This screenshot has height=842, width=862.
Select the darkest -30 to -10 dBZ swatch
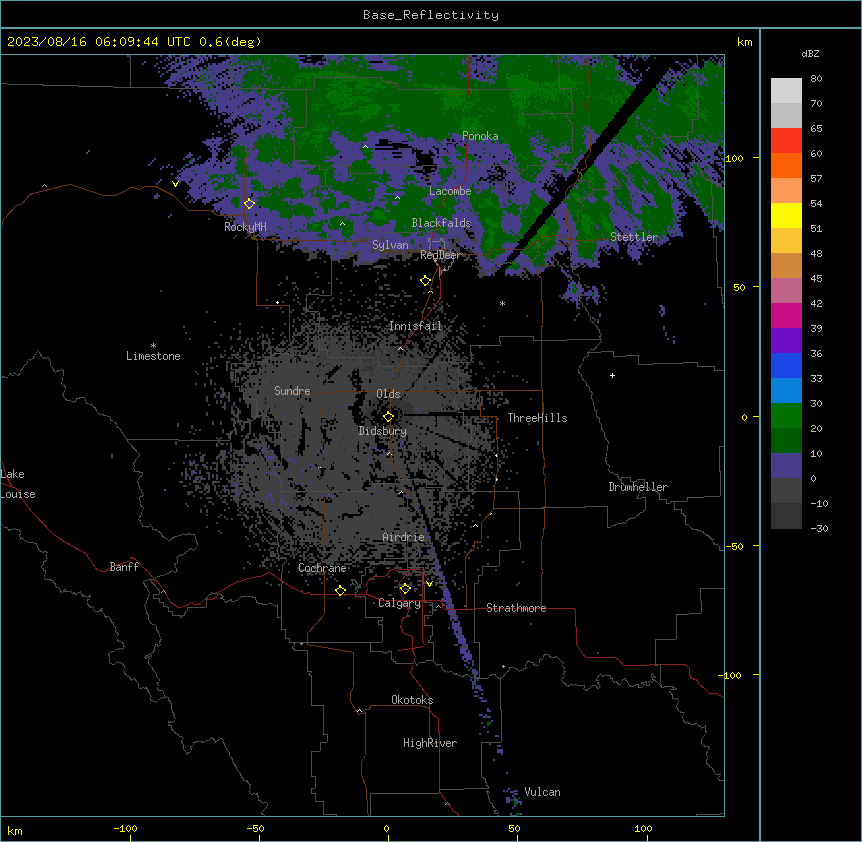786,516
